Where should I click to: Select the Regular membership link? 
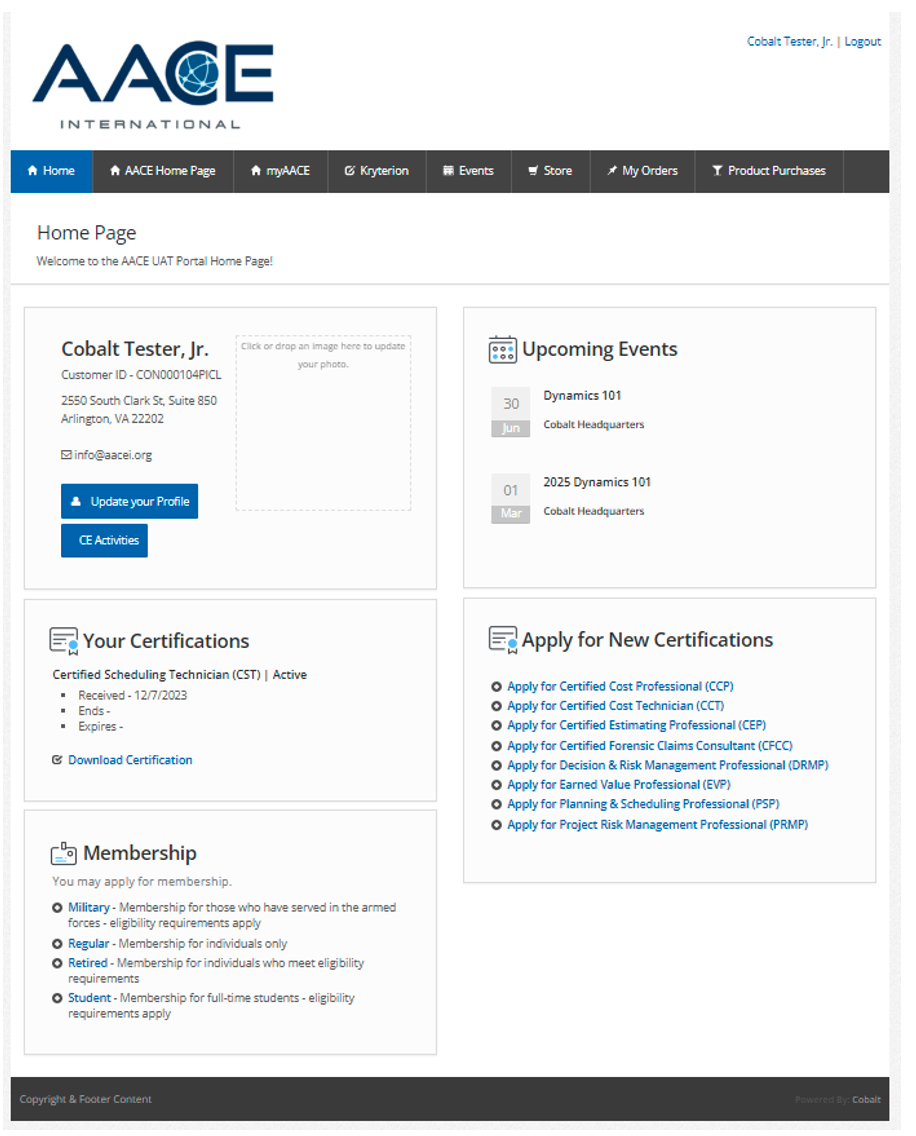(x=88, y=943)
